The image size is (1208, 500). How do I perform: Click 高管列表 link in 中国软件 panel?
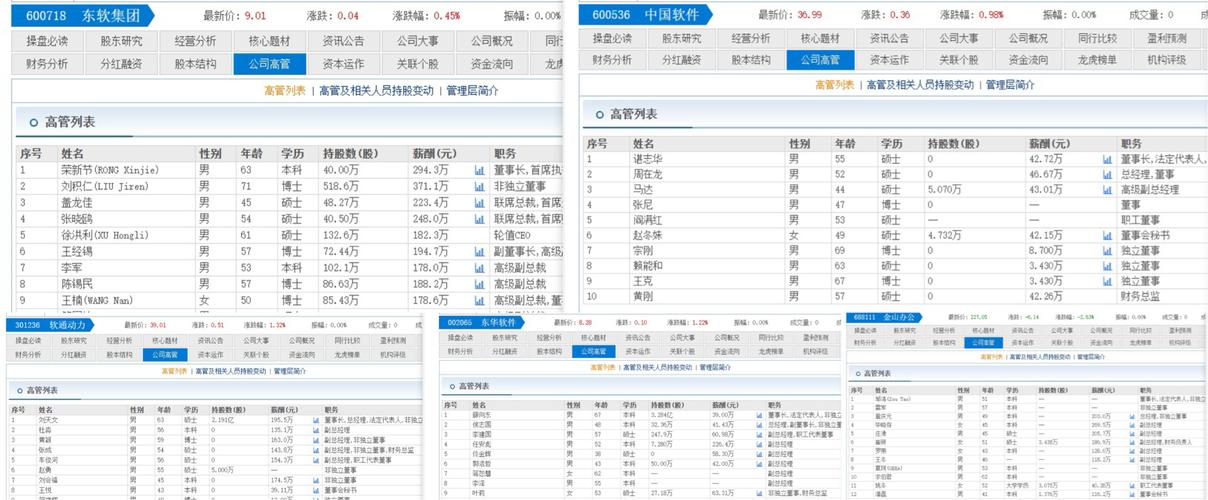coord(833,85)
